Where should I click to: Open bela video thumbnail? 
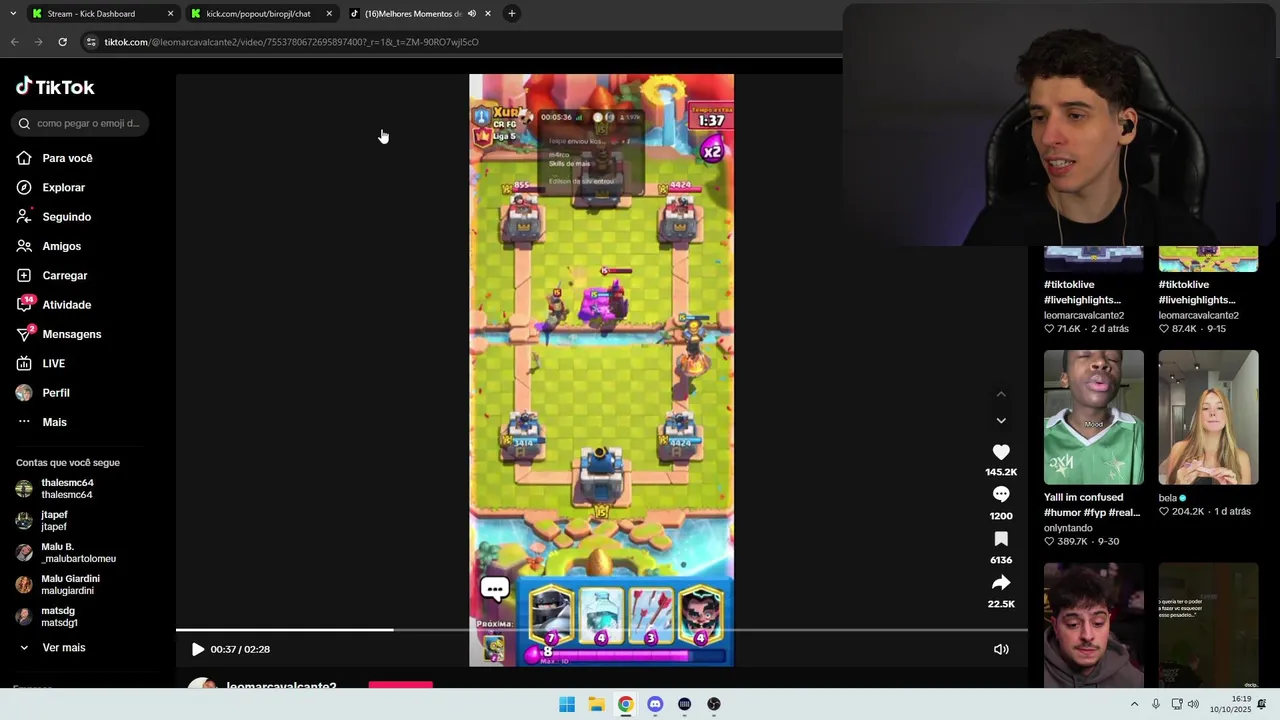coord(1208,417)
